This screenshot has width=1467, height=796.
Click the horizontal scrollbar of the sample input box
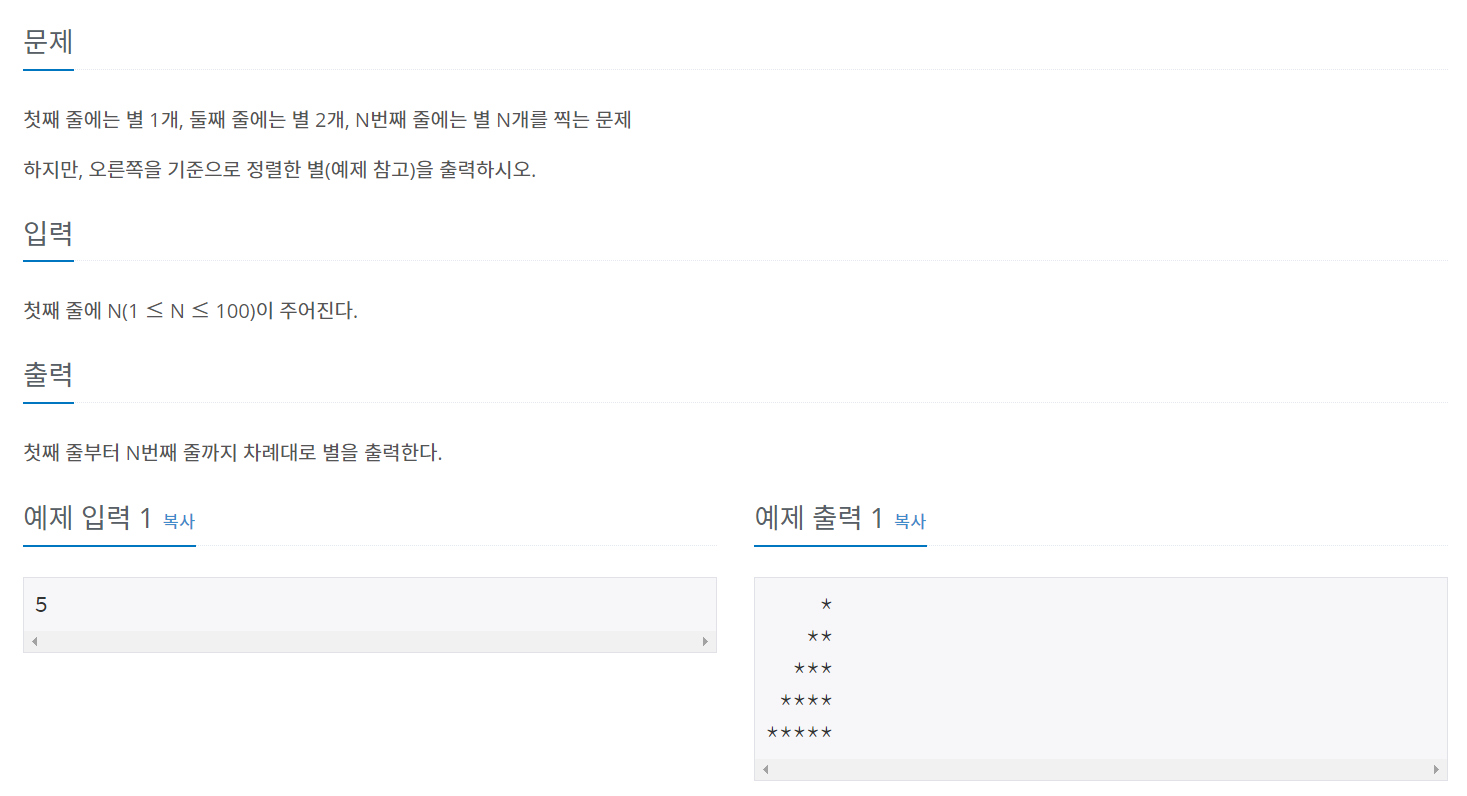(370, 640)
